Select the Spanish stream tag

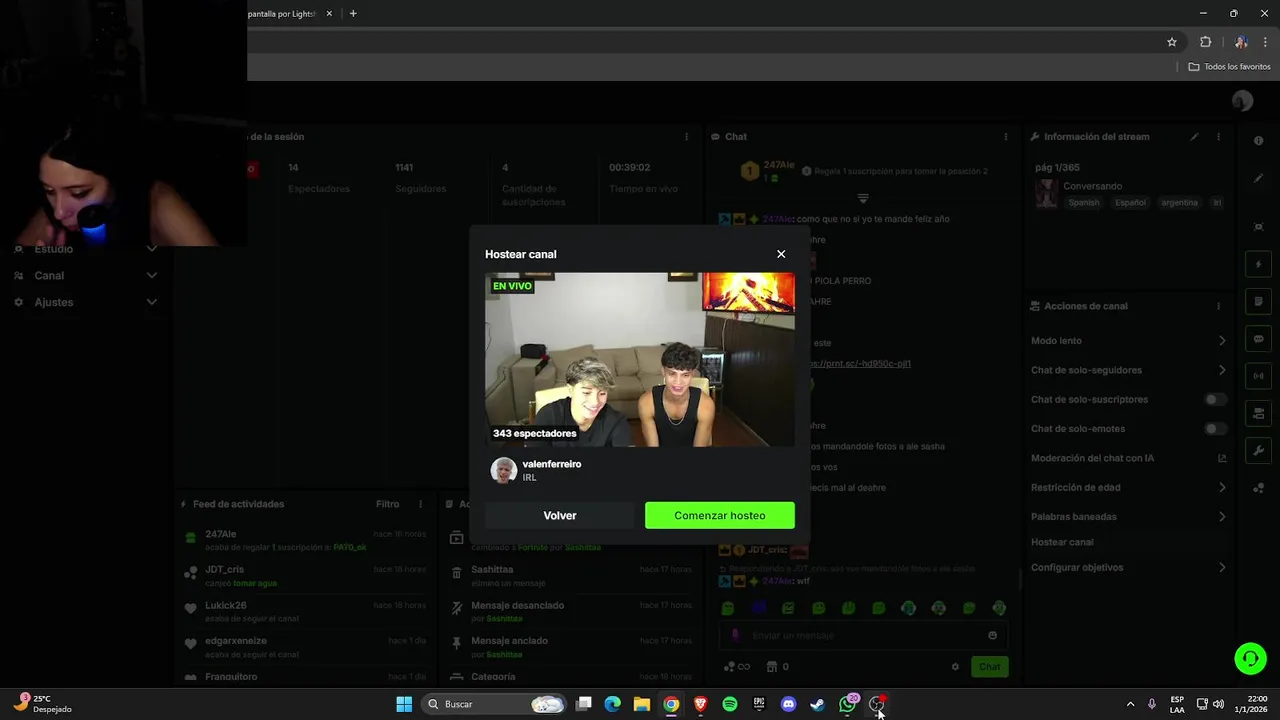pos(1083,203)
